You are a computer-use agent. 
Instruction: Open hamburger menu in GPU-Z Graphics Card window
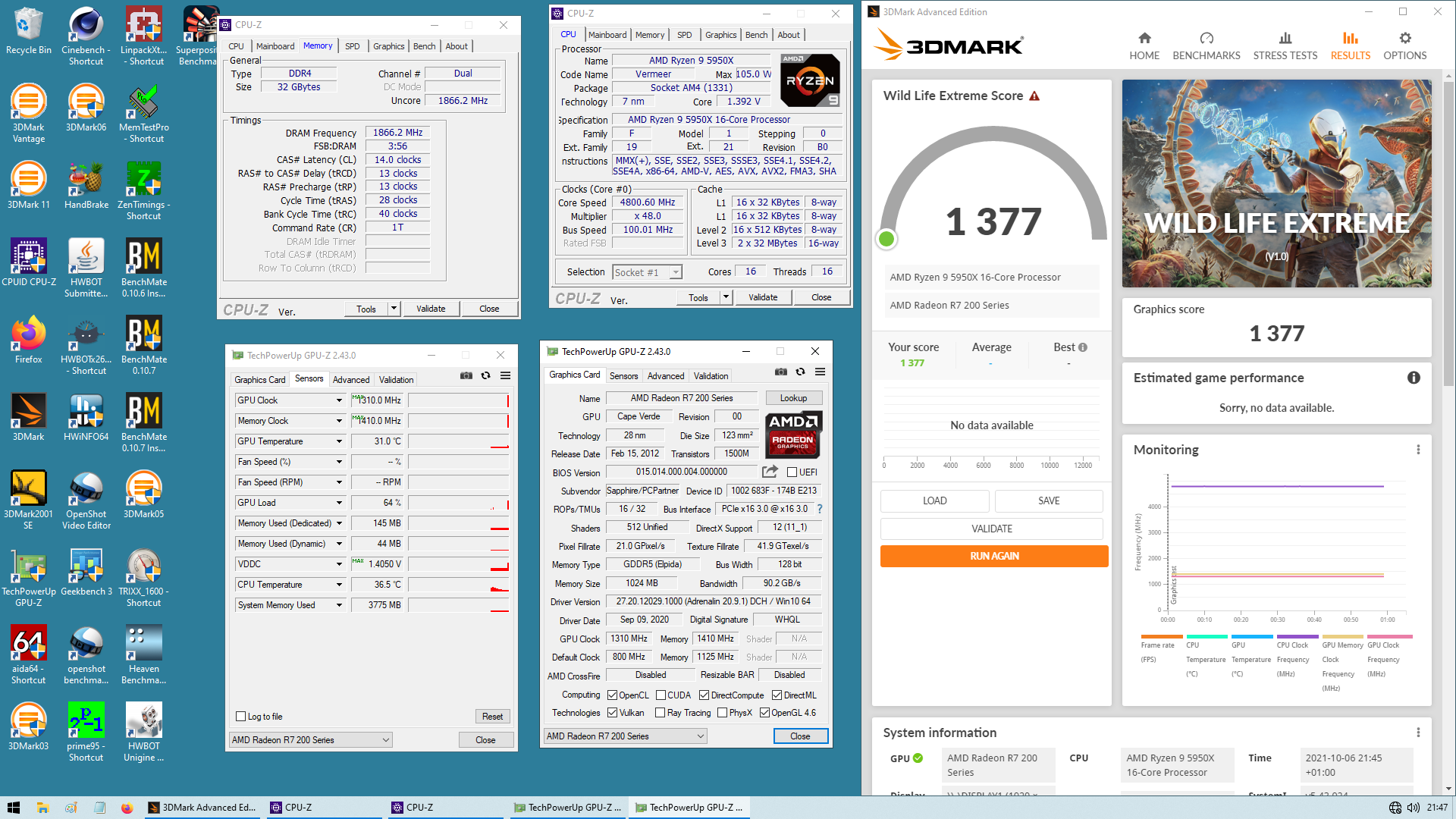coord(820,372)
